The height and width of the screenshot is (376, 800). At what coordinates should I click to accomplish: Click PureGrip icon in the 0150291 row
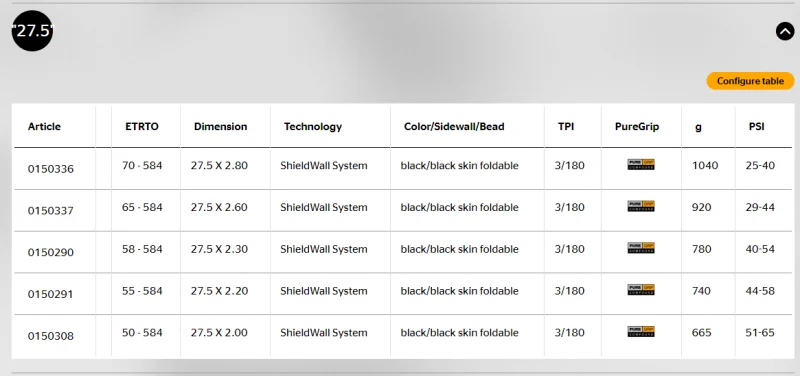coord(641,290)
